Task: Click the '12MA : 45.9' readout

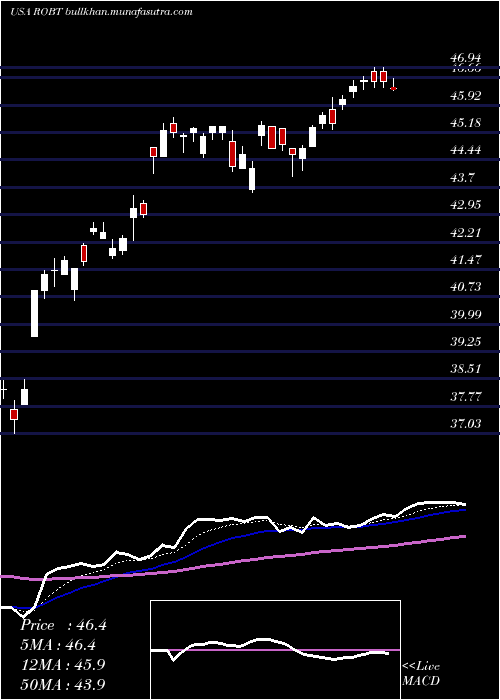Action: click(63, 665)
